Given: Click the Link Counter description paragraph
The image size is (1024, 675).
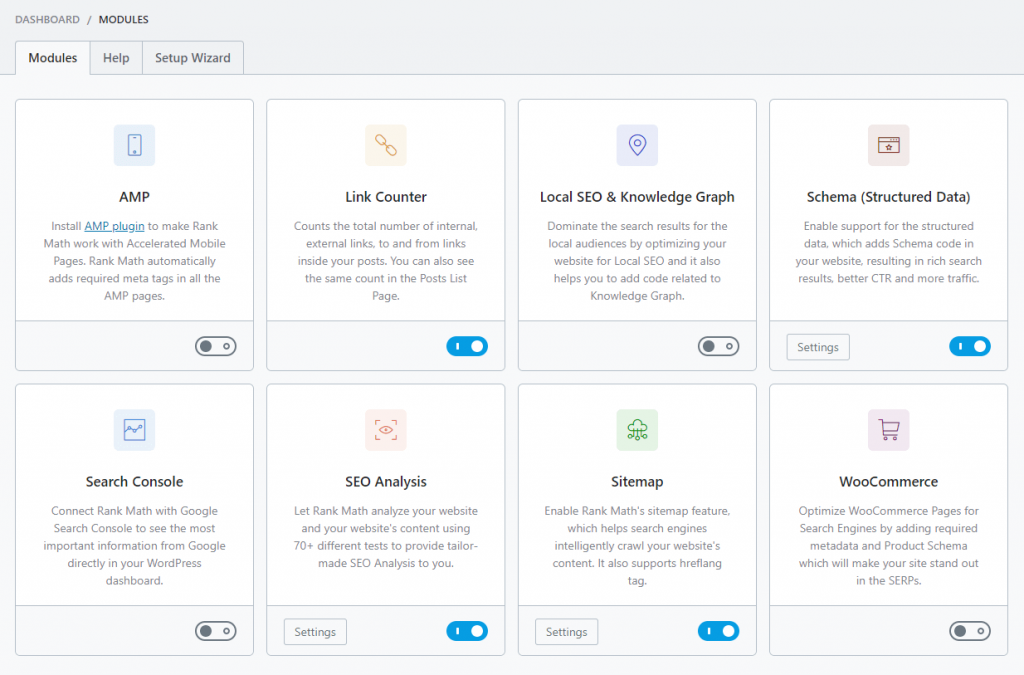Looking at the screenshot, I should click(386, 260).
